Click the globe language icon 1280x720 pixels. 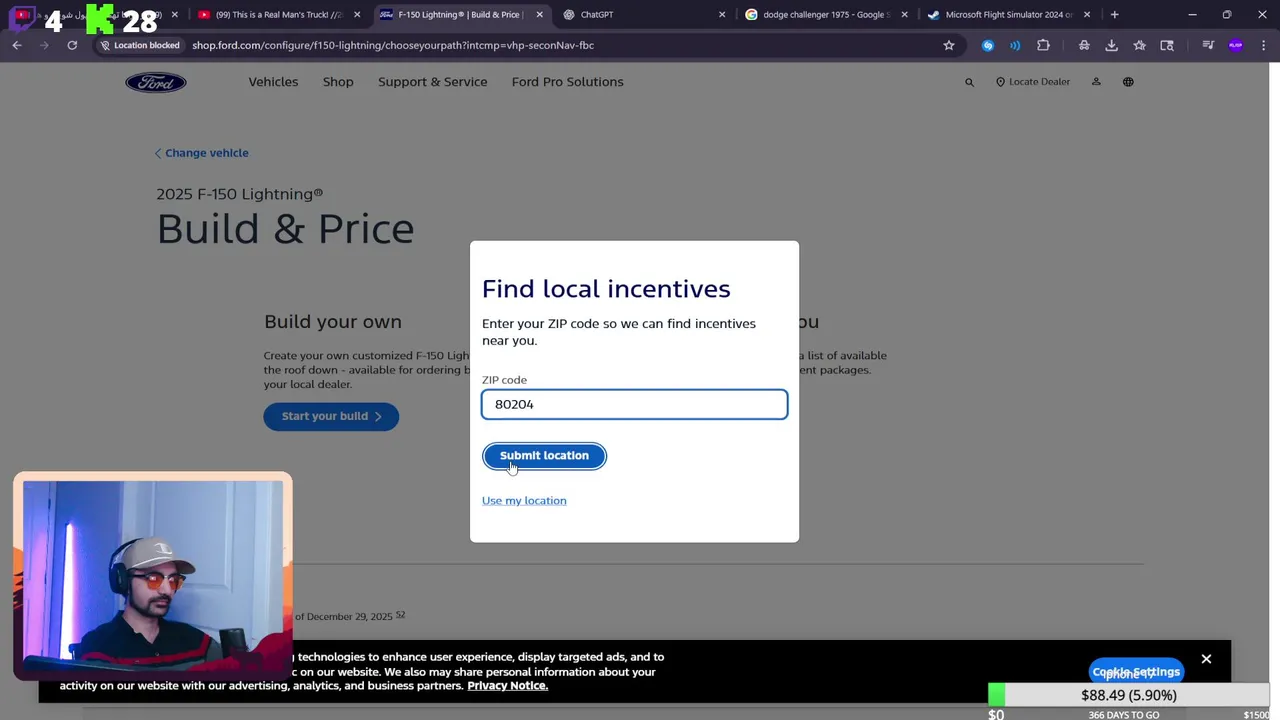1128,82
